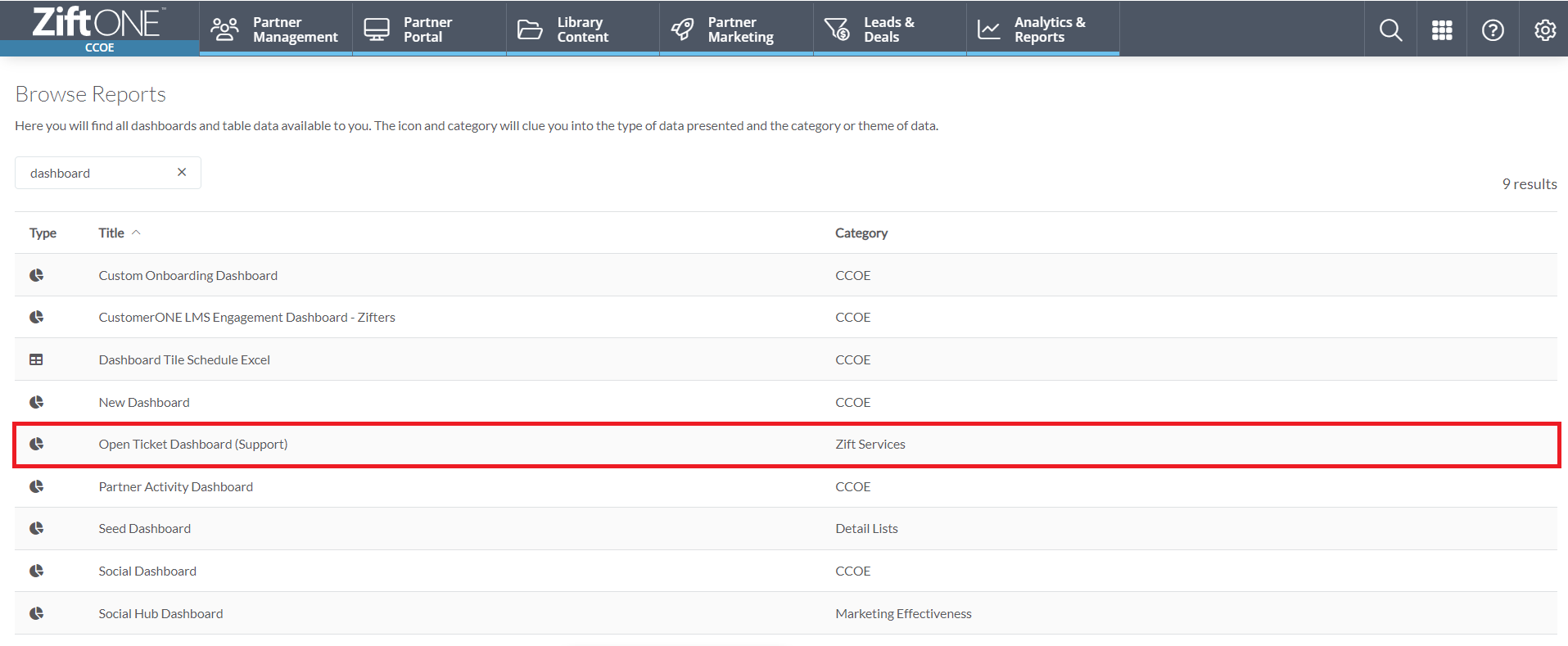Click pie icon for Seed Dashboard

tap(36, 528)
